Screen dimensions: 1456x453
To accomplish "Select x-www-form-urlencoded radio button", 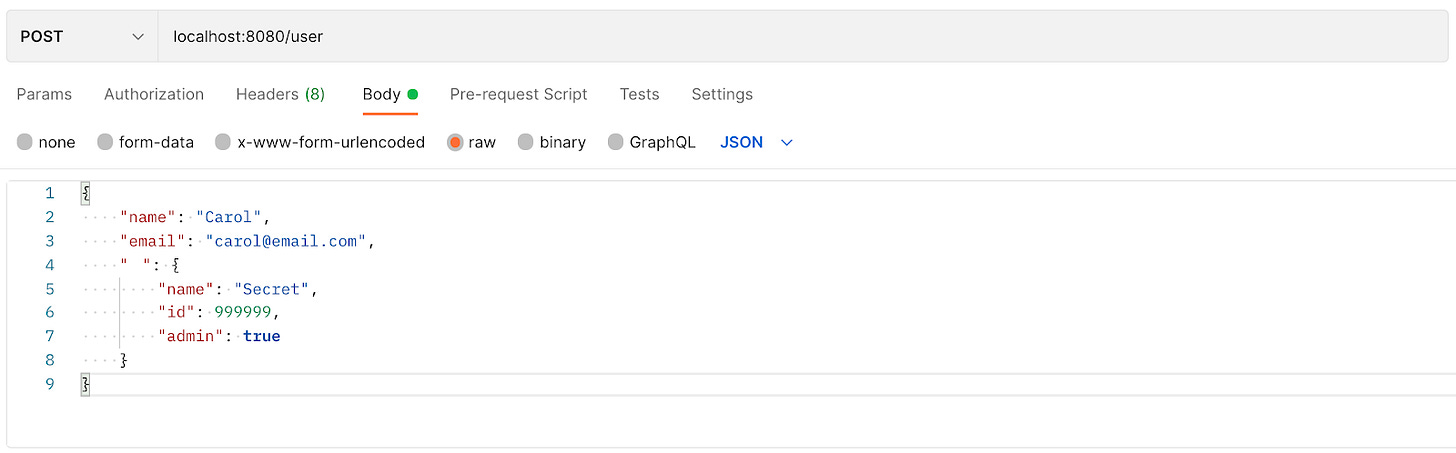I will point(223,142).
